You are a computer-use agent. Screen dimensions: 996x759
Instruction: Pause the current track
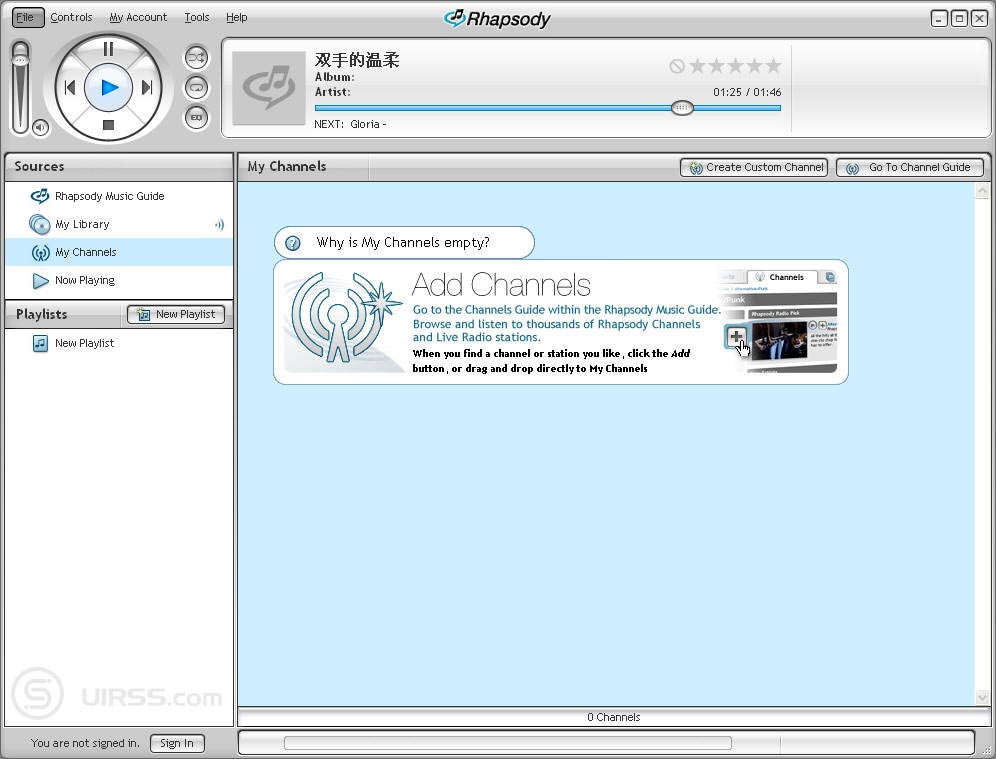[108, 49]
